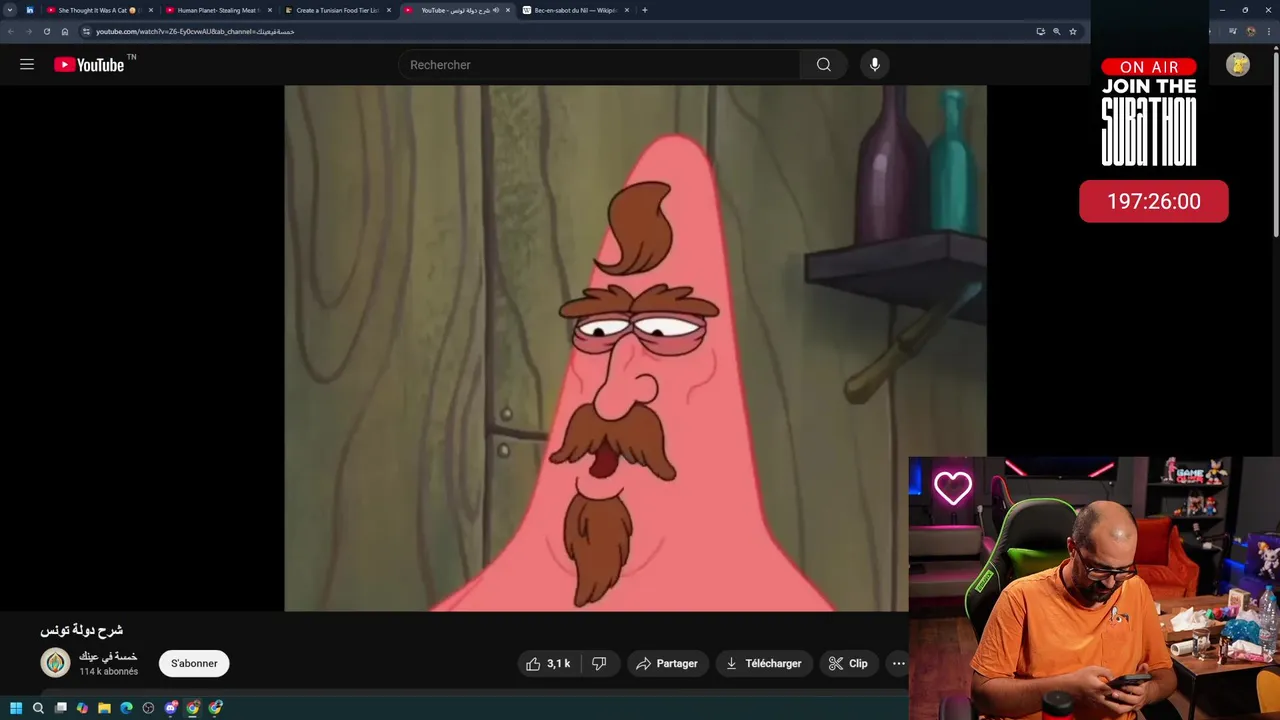Viewport: 1280px width, 720px height.
Task: Open the خمسة في عينك channel avatar
Action: [x=55, y=663]
